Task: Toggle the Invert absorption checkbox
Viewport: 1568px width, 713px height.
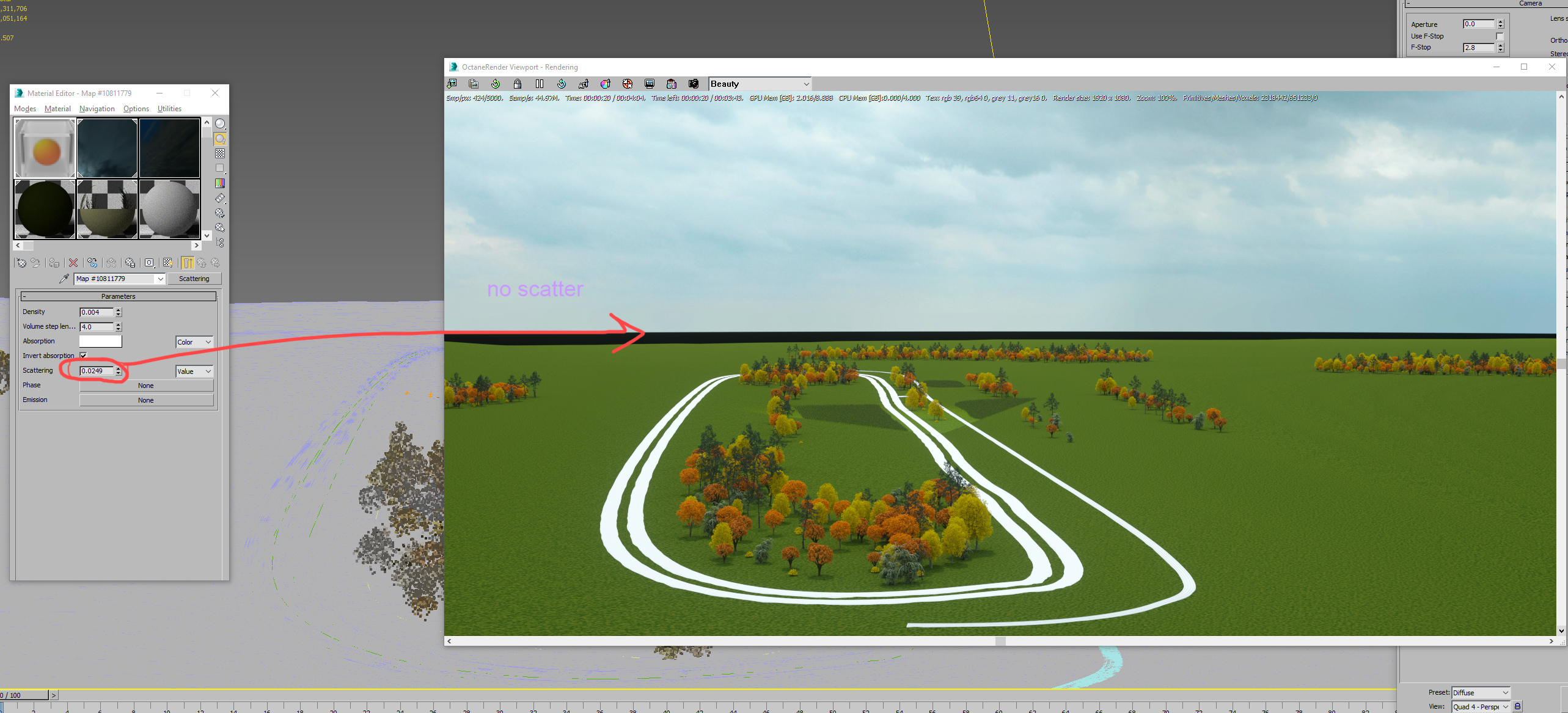Action: coord(84,356)
